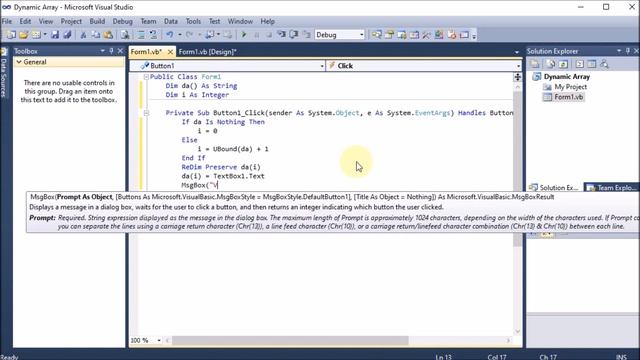Click Show All Files in Solution Explorer

pos(550,64)
